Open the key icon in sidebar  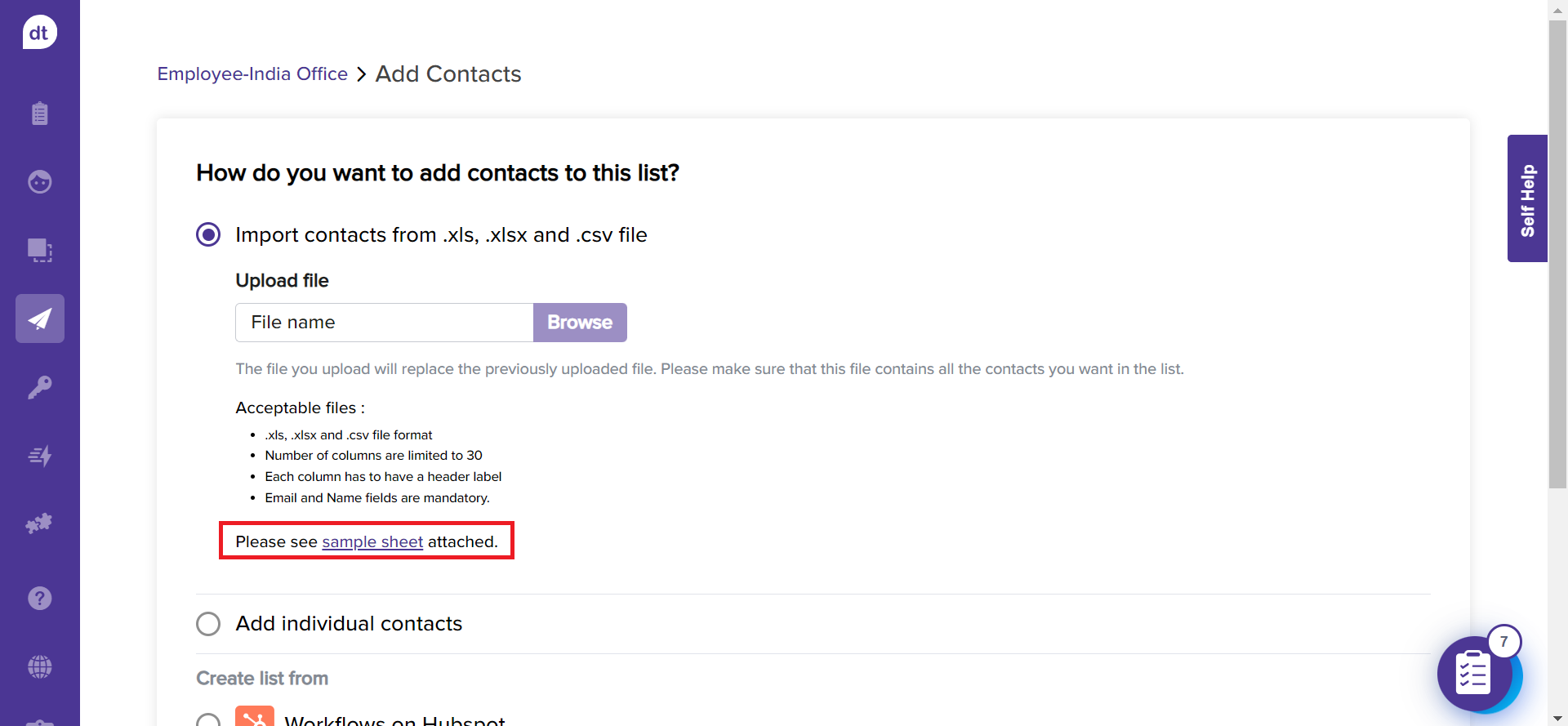[39, 387]
